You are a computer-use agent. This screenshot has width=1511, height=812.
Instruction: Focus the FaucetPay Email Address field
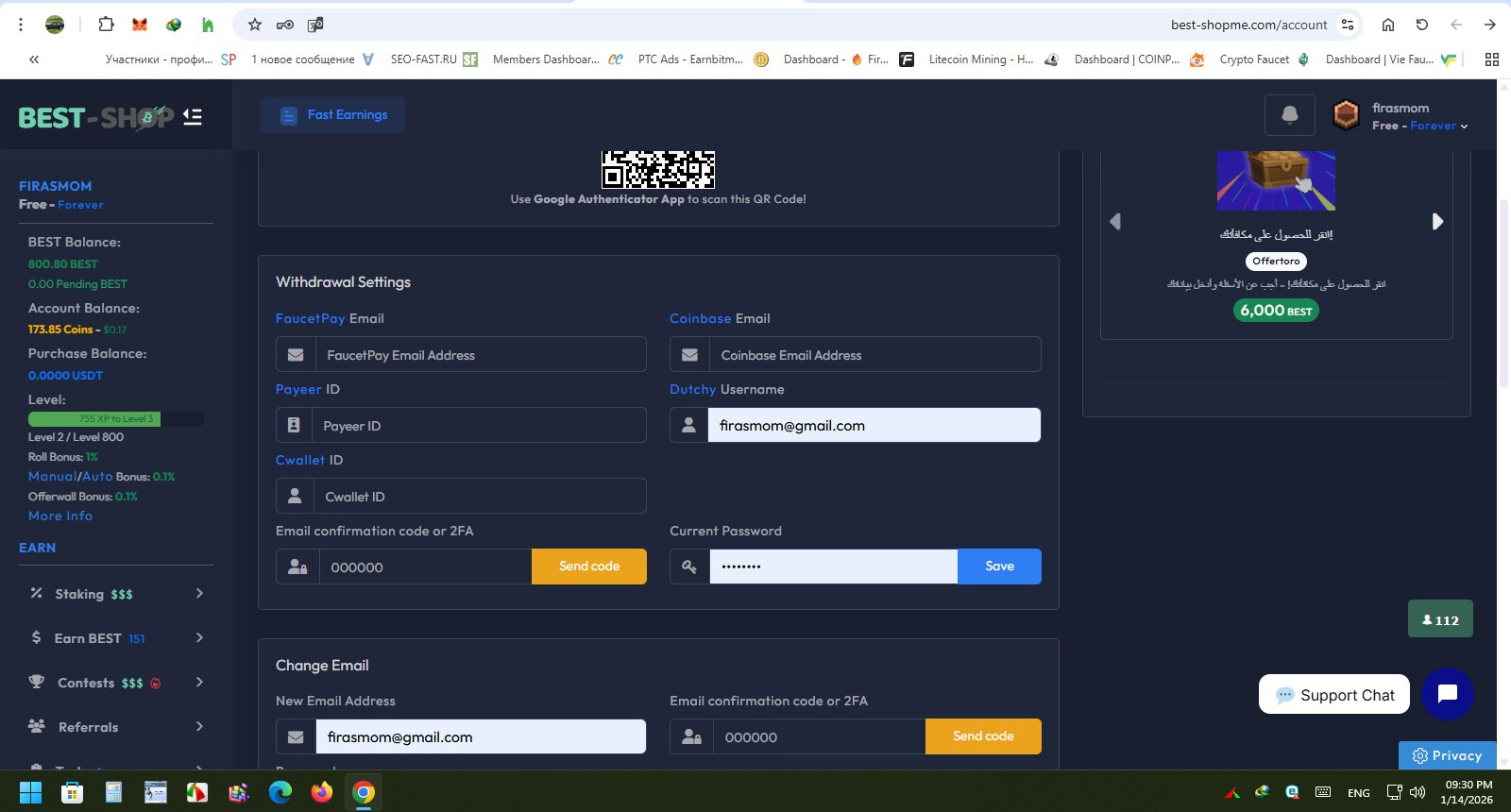(481, 355)
